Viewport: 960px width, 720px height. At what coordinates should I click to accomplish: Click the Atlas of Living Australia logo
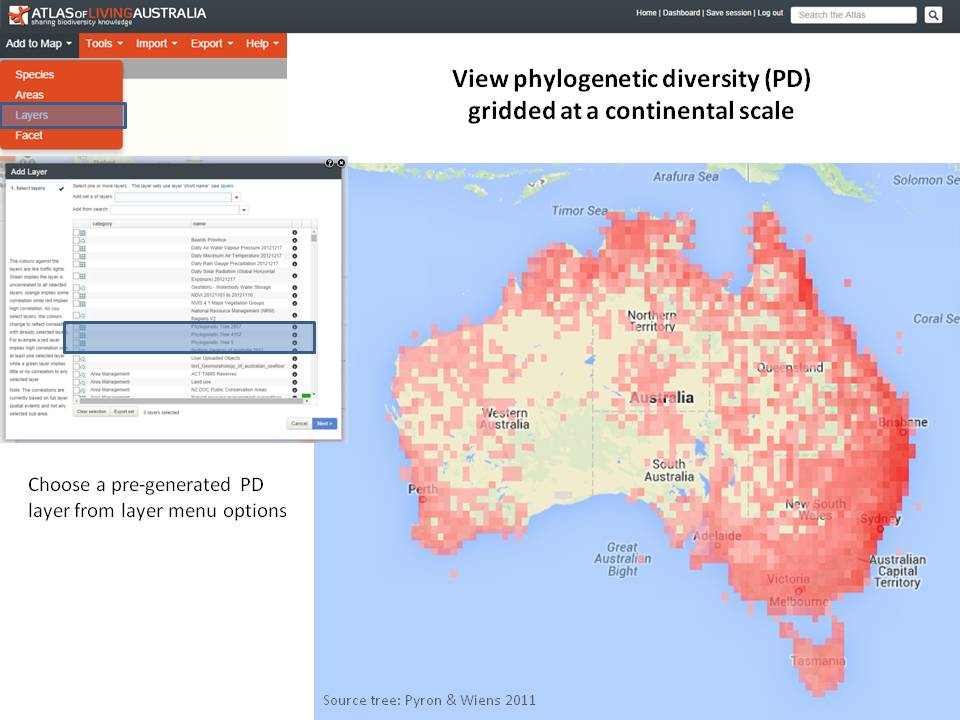tap(107, 15)
